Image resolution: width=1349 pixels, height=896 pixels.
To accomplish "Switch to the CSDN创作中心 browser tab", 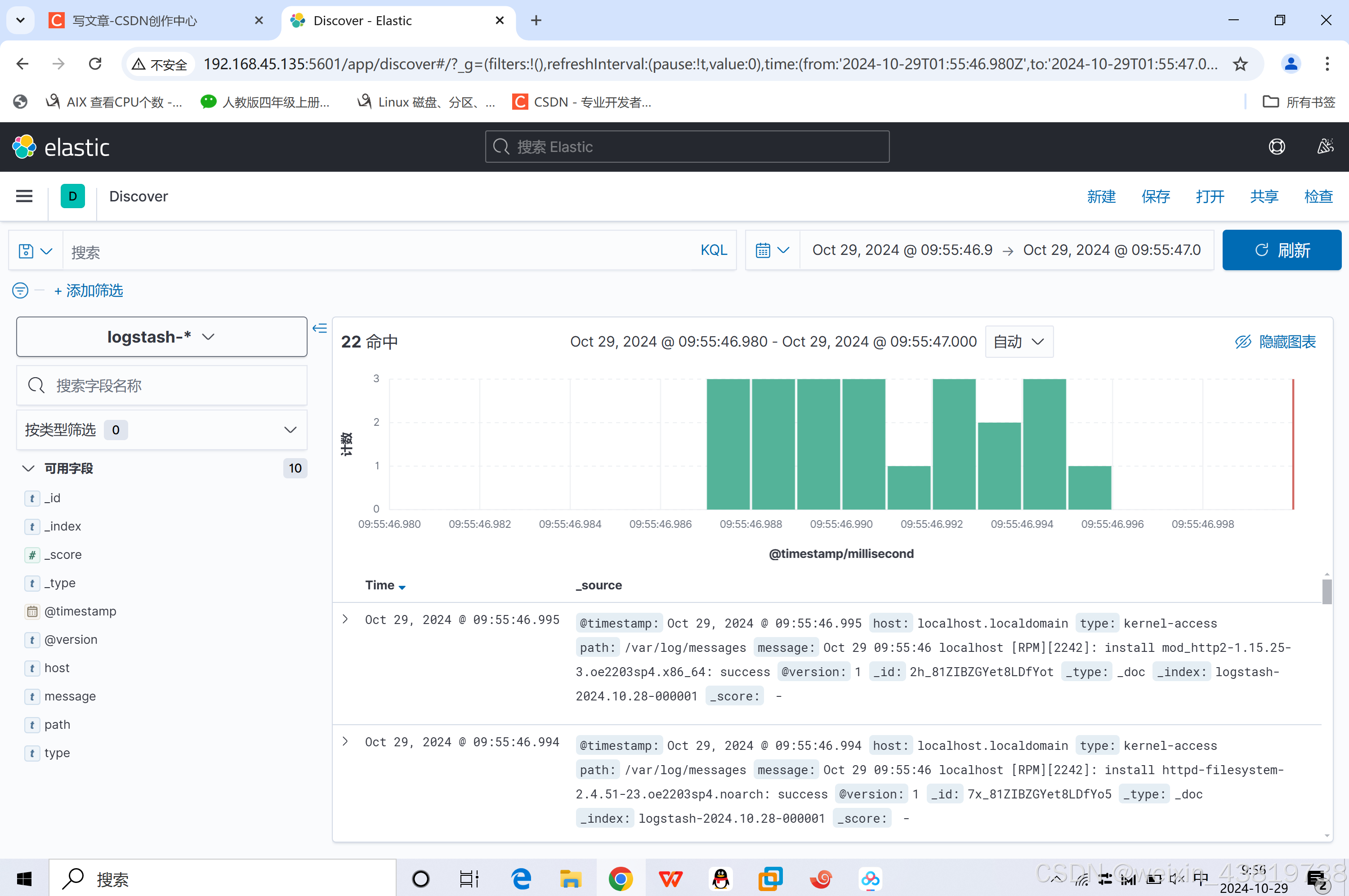I will [135, 21].
